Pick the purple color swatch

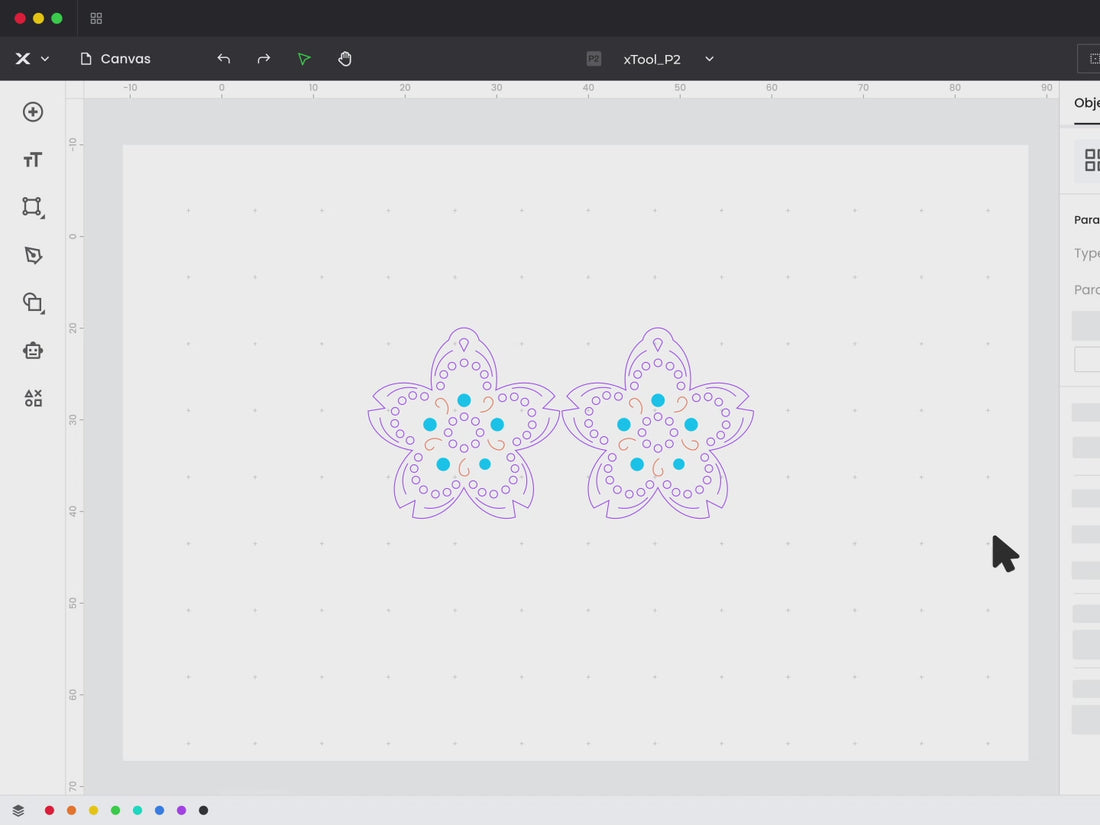(181, 810)
